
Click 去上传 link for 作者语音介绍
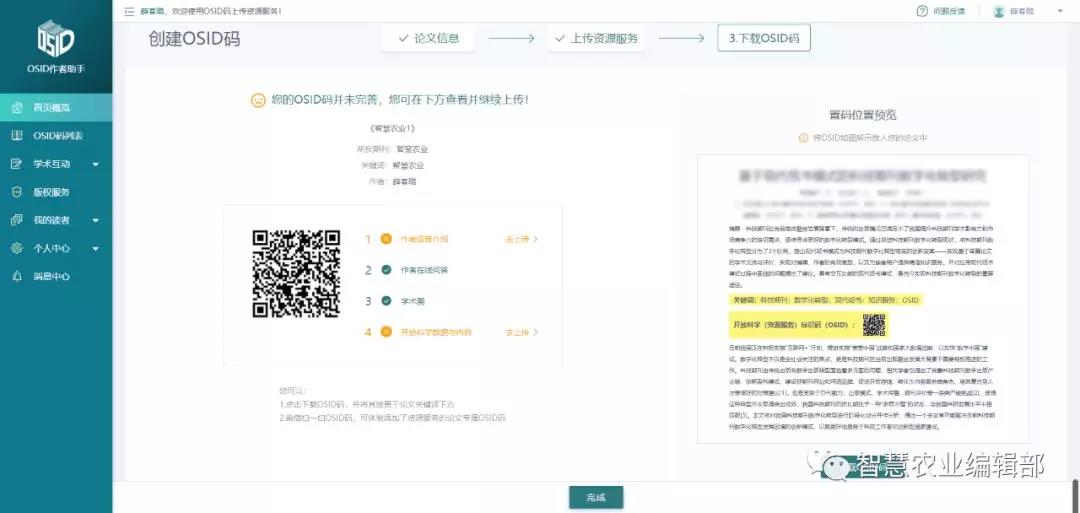521,240
